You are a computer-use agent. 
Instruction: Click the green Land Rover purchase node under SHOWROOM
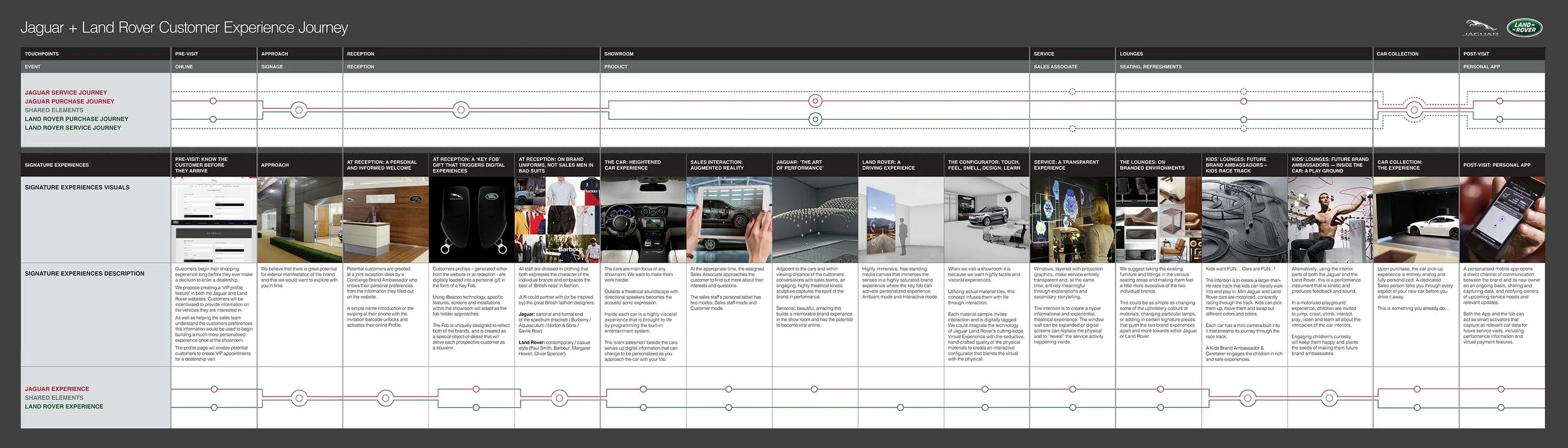coord(815,119)
